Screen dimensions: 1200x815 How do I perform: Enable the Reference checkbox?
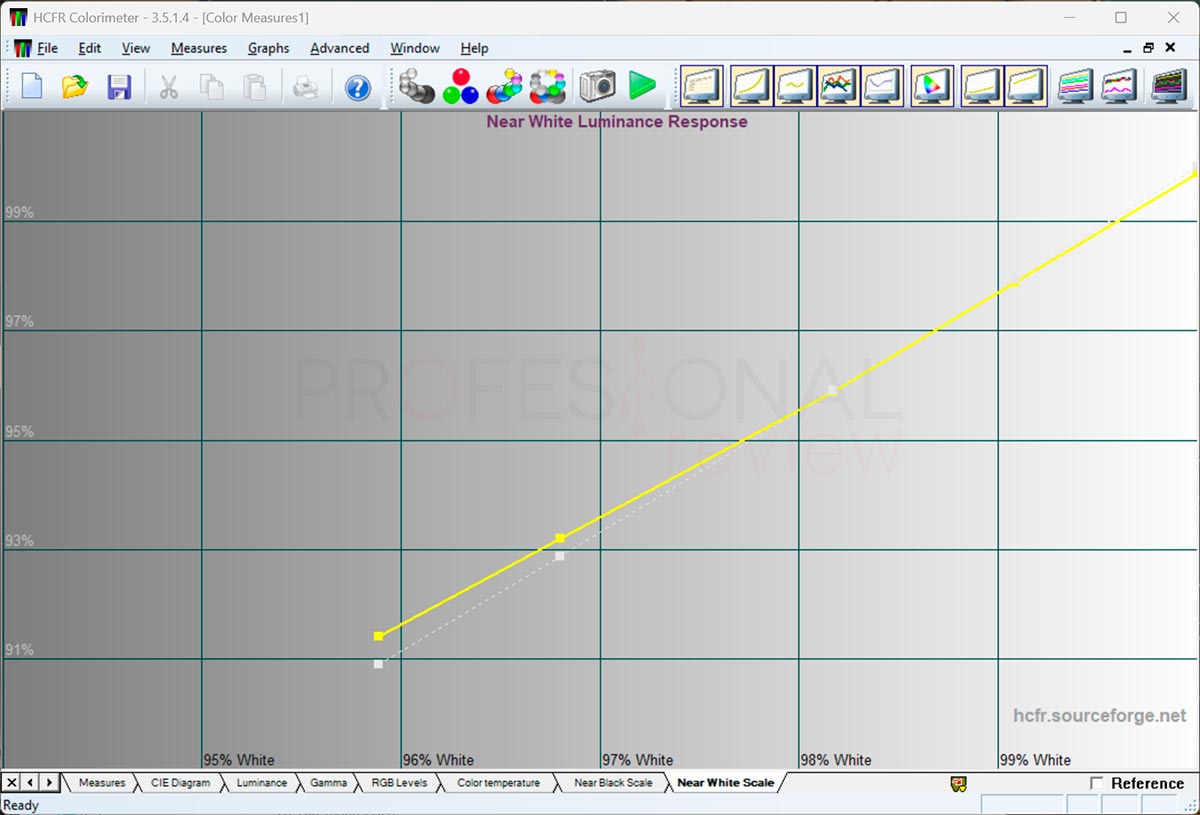click(x=1097, y=783)
